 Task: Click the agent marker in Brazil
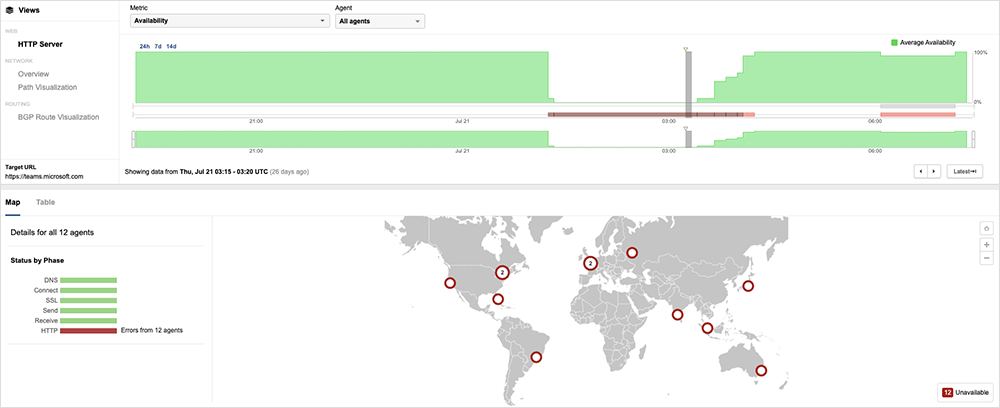tap(536, 357)
